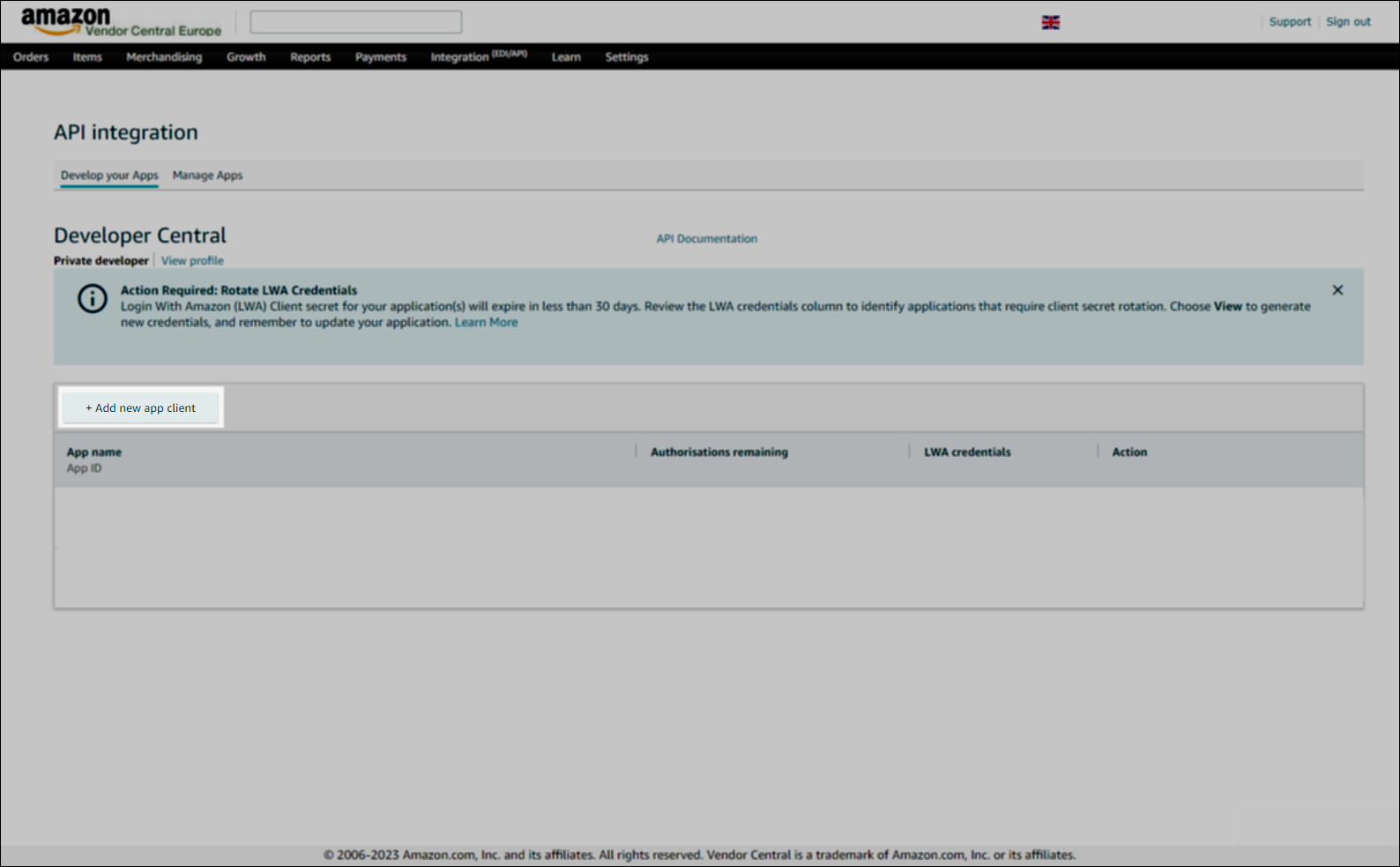Open the Integration (EDI/API) menu

479,56
